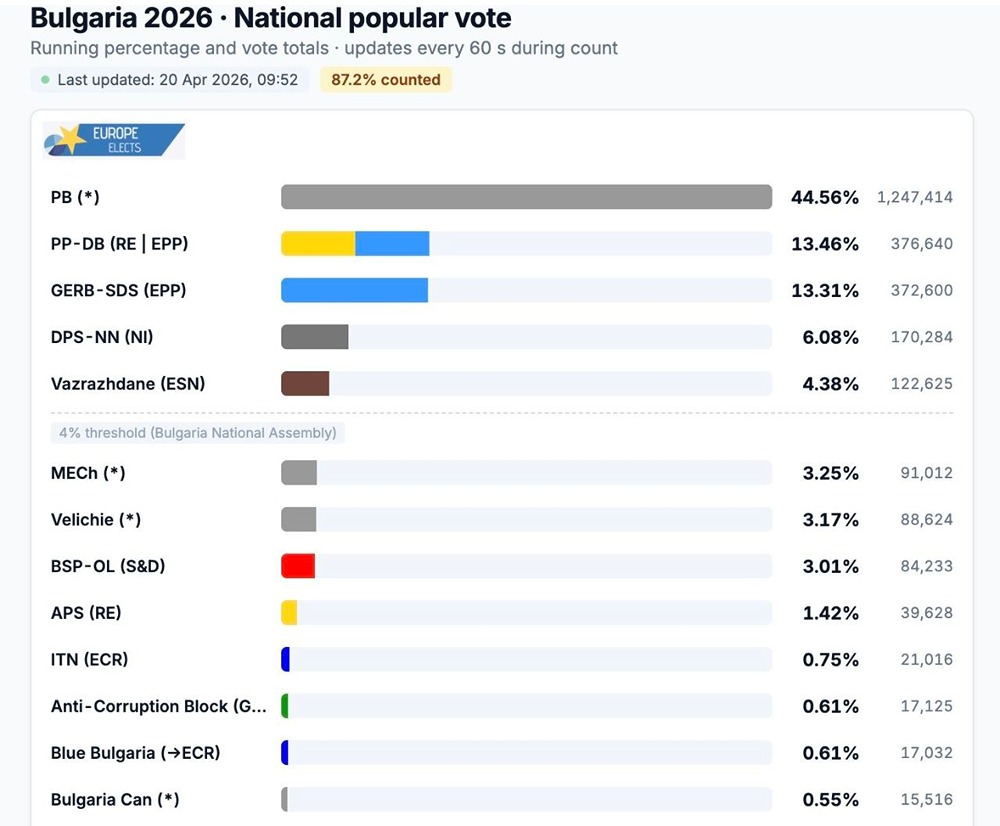
Task: Select the MECh (*) party label
Action: pyautogui.click(x=88, y=473)
